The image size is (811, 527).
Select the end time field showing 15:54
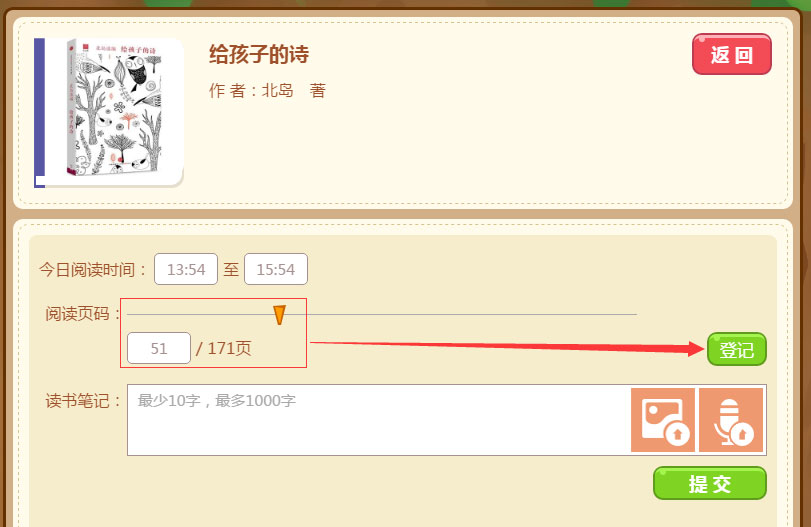(x=276, y=269)
